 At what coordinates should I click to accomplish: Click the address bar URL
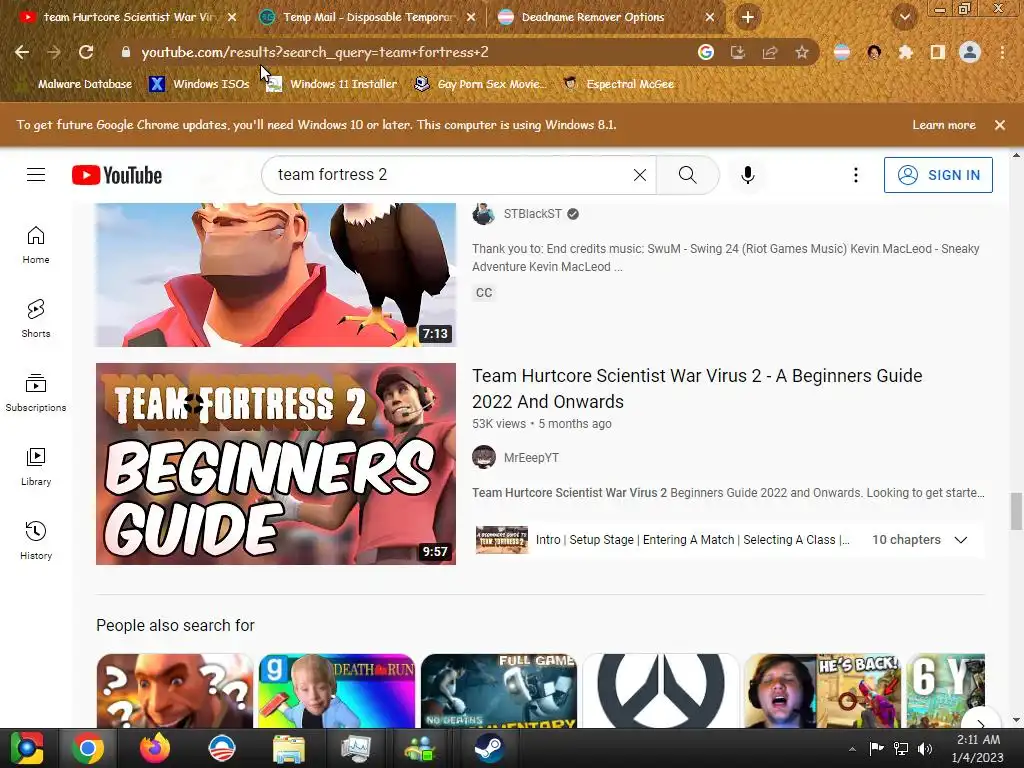[315, 52]
